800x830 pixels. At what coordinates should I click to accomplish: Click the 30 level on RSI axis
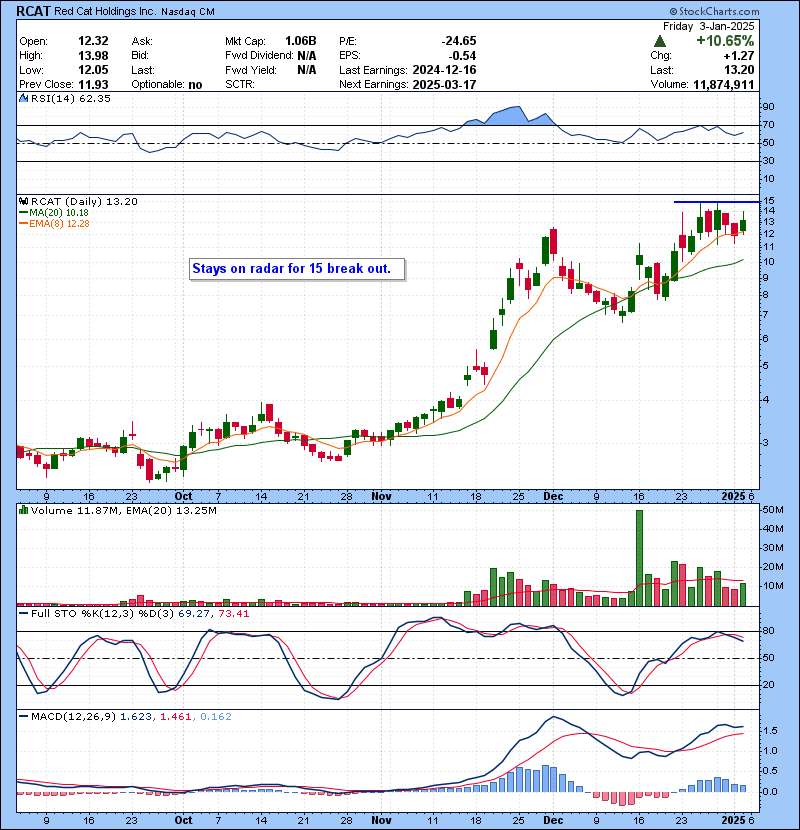(768, 160)
